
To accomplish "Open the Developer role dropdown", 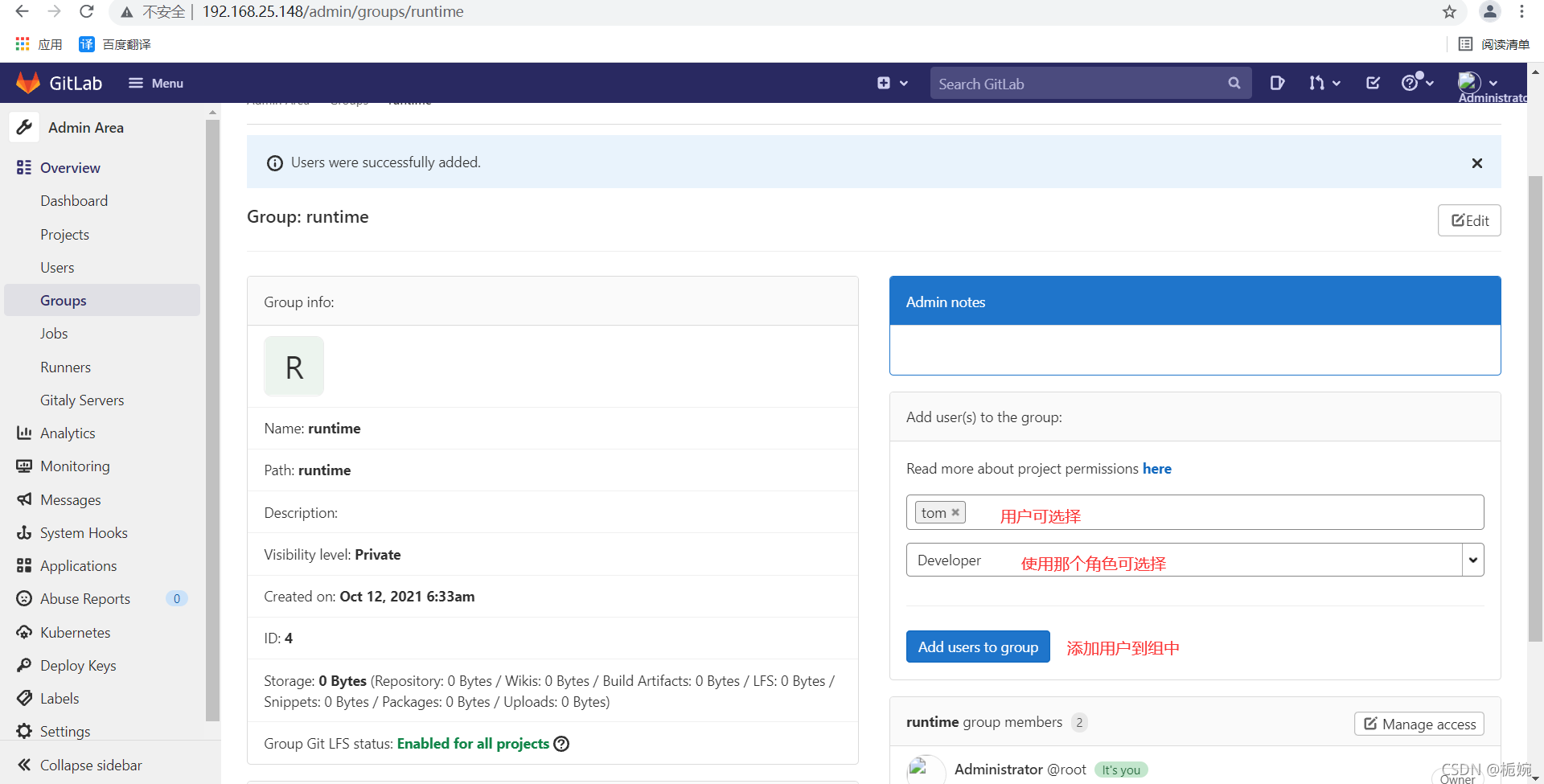I will [1195, 560].
